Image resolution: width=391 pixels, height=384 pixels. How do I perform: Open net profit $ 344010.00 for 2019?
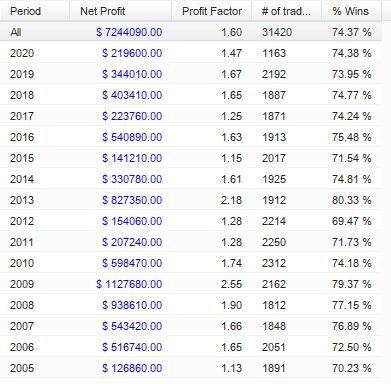tap(132, 74)
